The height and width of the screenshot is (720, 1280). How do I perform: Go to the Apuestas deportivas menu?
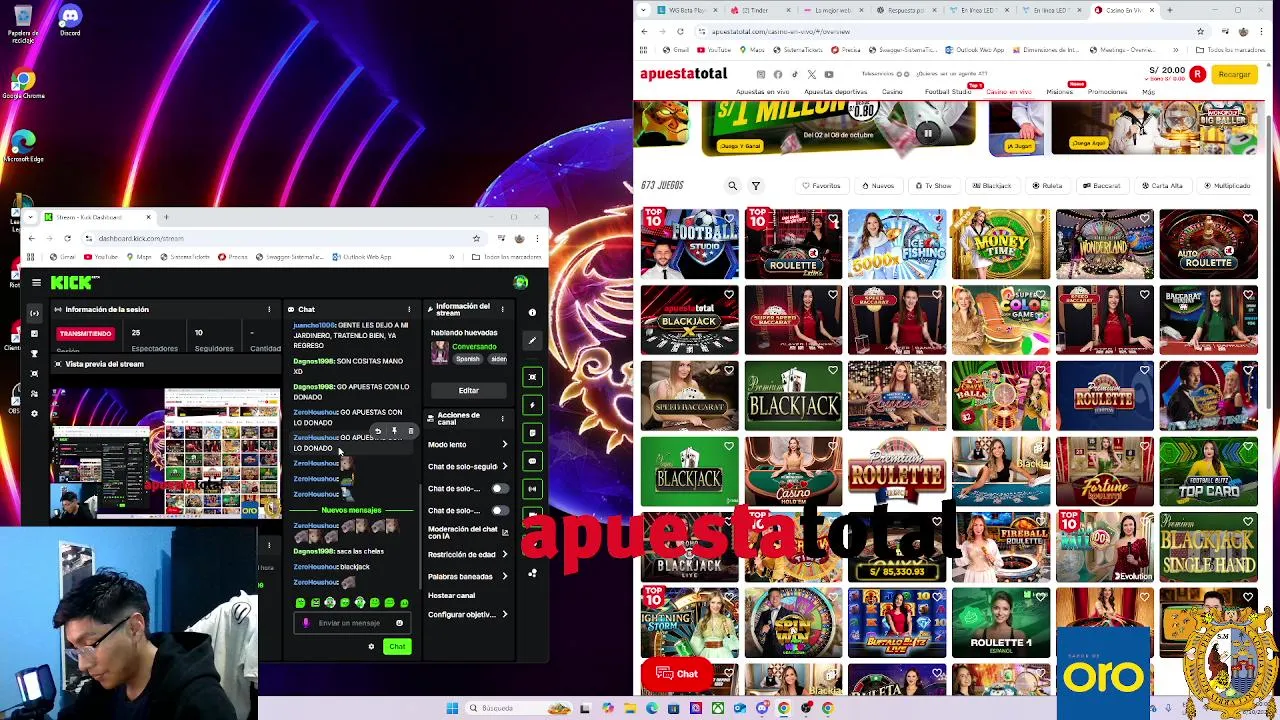[836, 92]
